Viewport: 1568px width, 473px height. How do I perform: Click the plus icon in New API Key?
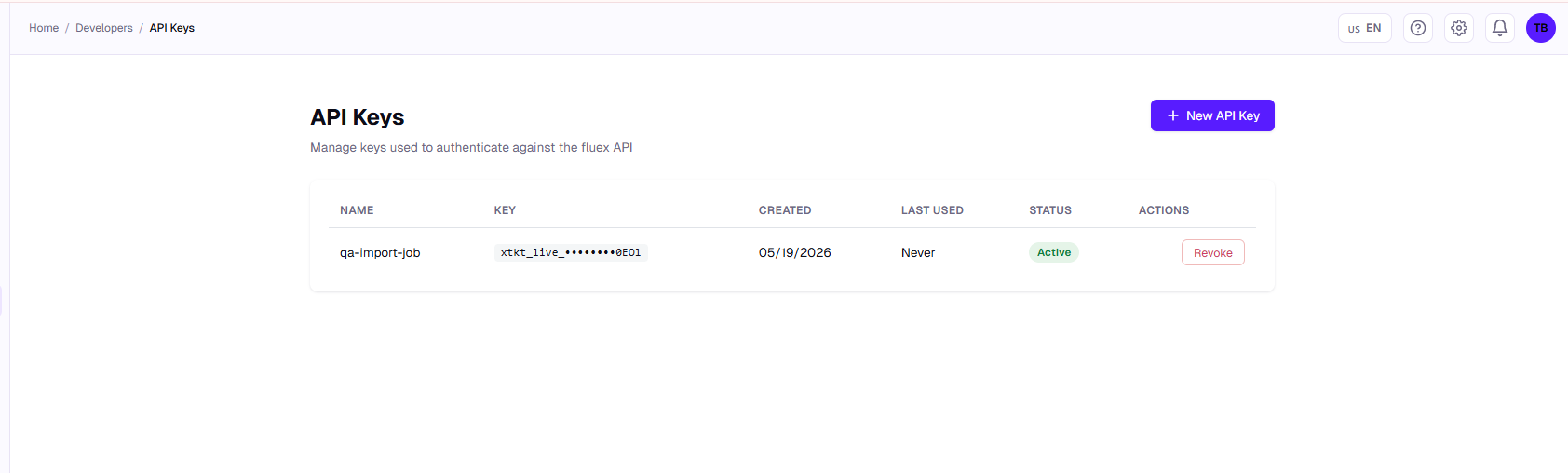coord(1173,115)
